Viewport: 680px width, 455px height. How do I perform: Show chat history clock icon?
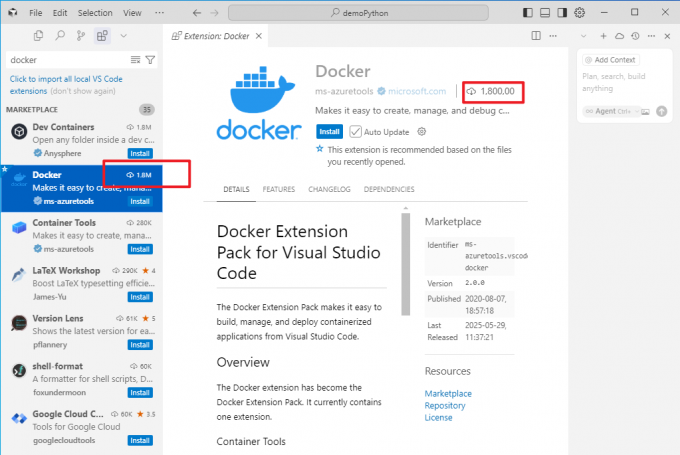pyautogui.click(x=635, y=36)
